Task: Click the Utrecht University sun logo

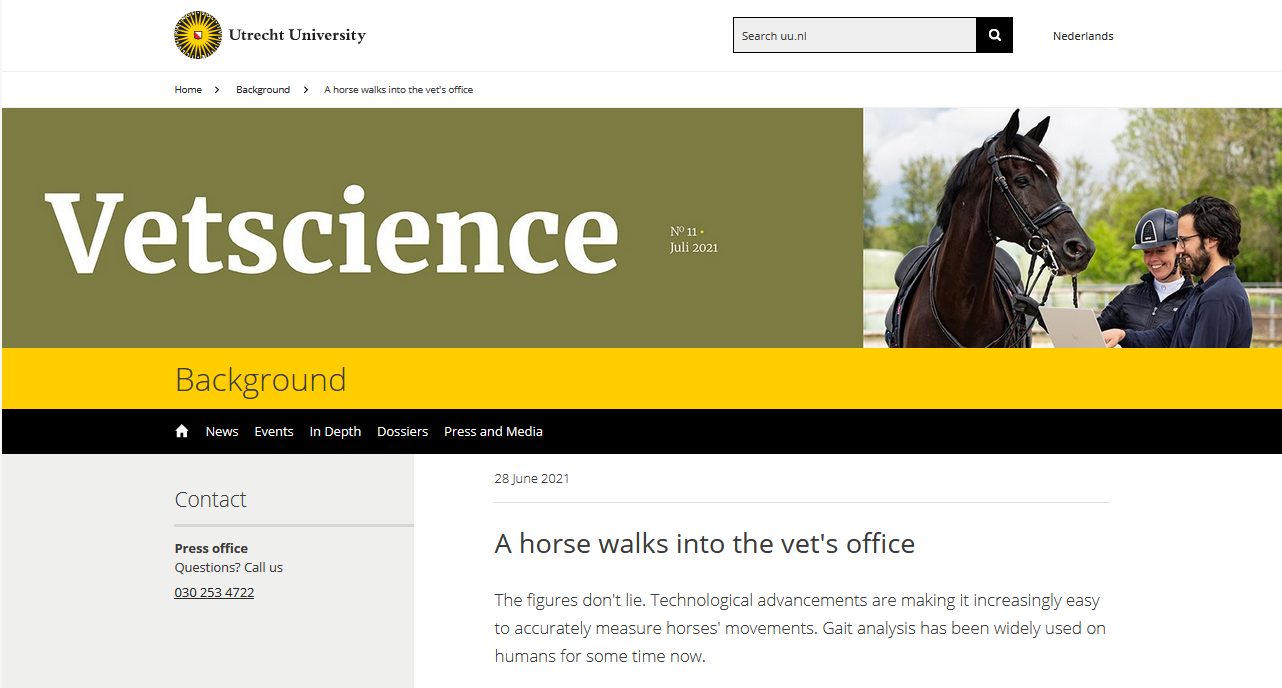Action: 198,36
